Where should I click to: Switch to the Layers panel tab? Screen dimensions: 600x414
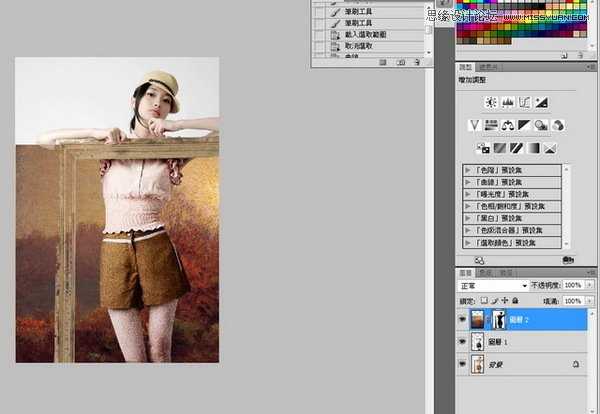click(x=465, y=272)
